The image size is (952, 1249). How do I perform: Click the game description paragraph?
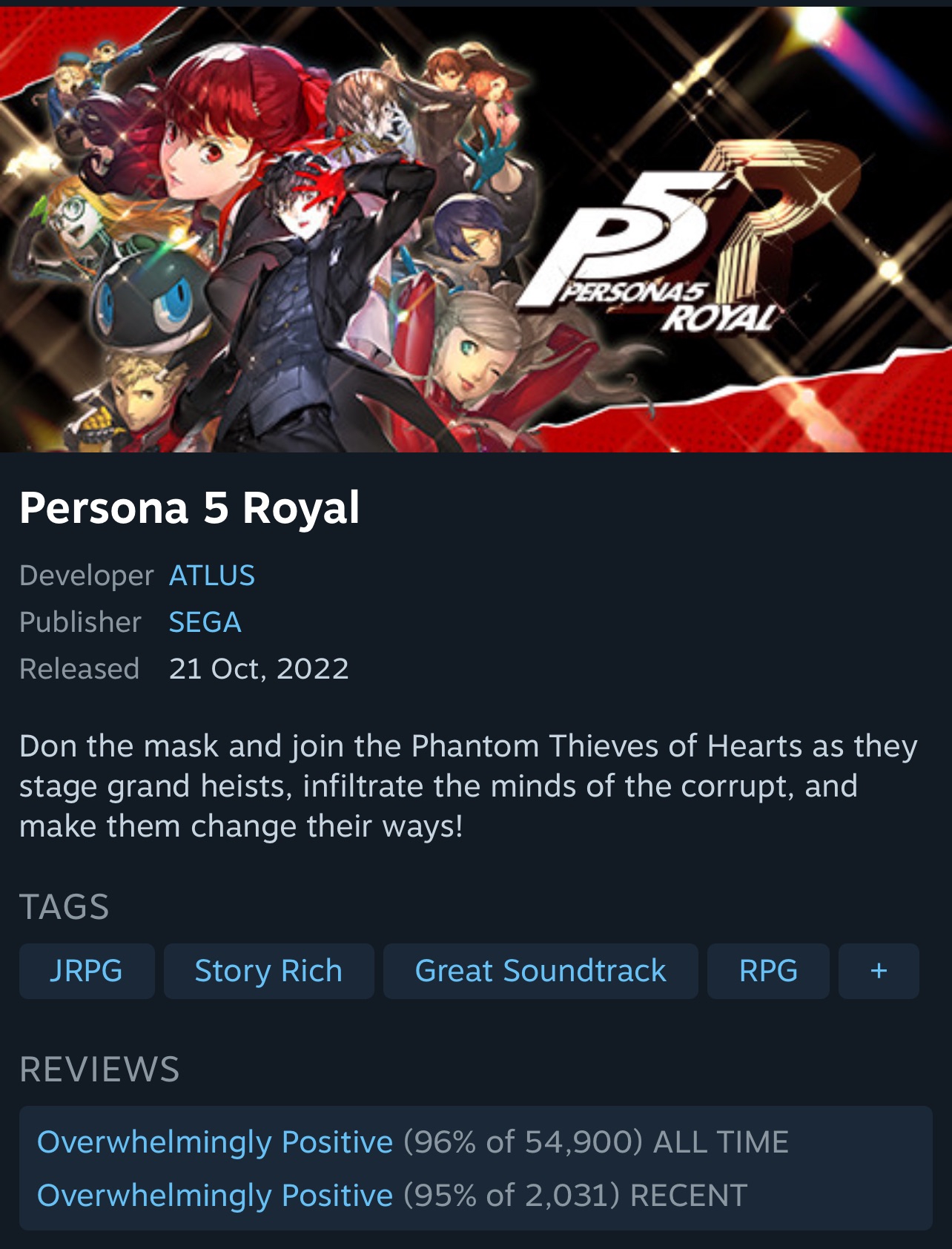469,786
